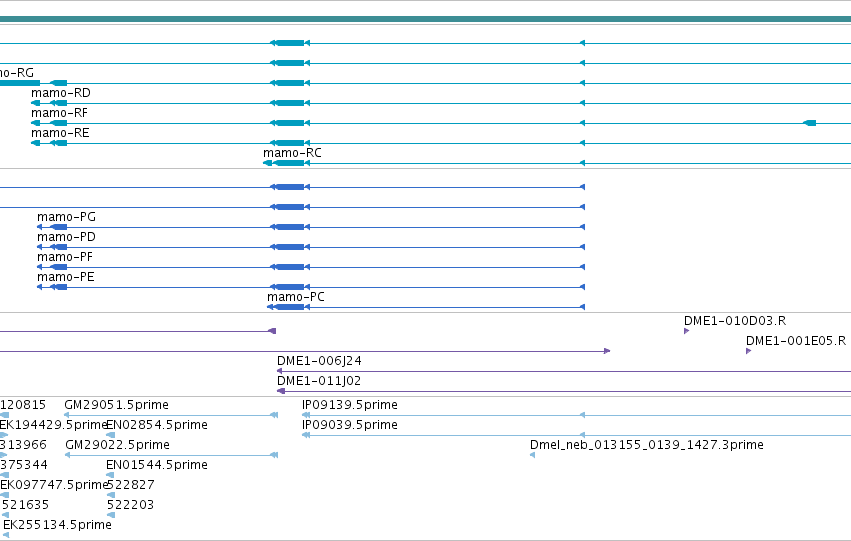
Task: Click the 375344 feature label
Action: [x=23, y=465]
